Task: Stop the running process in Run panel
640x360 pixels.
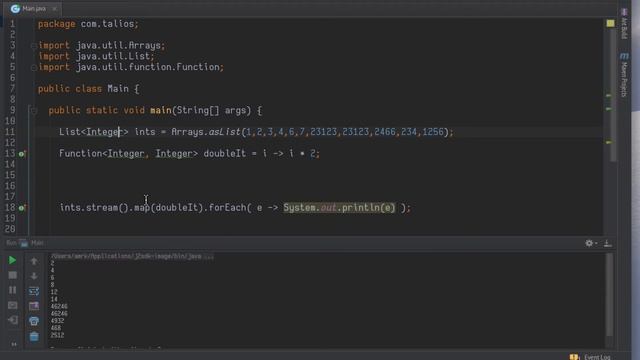Action: 12,275
